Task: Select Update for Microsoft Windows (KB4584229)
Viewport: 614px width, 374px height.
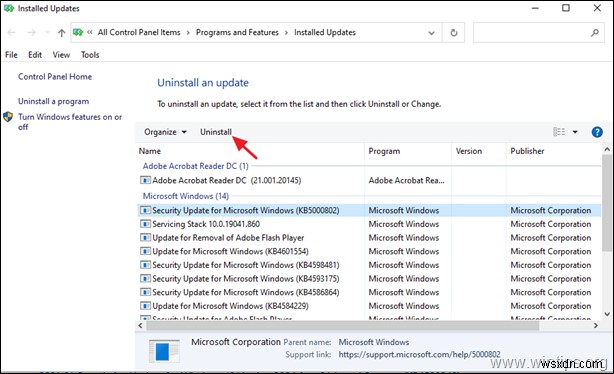Action: (x=230, y=306)
